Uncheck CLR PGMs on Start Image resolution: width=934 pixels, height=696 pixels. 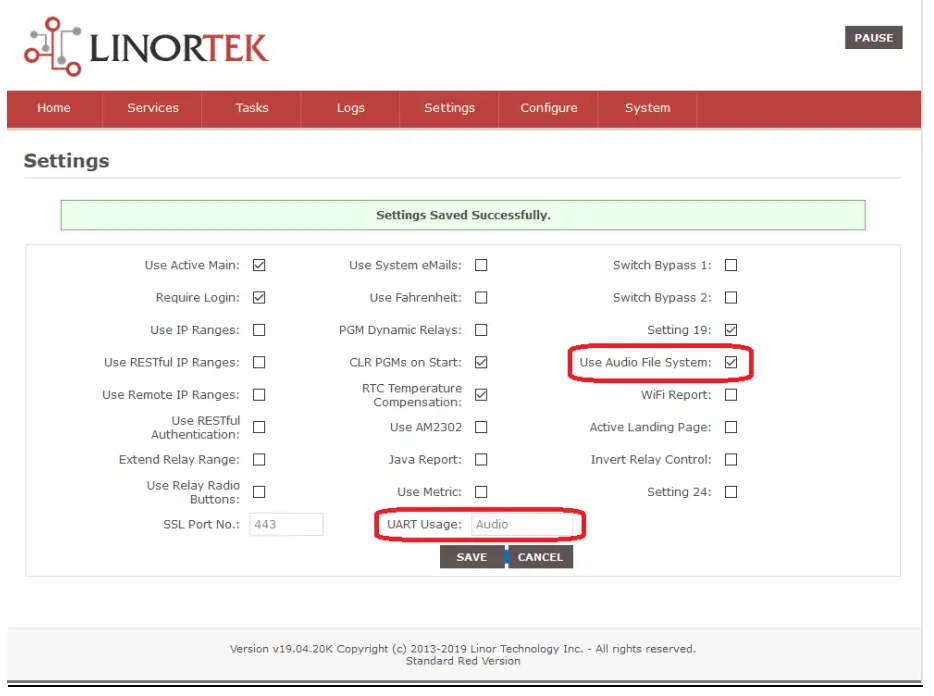coord(481,362)
